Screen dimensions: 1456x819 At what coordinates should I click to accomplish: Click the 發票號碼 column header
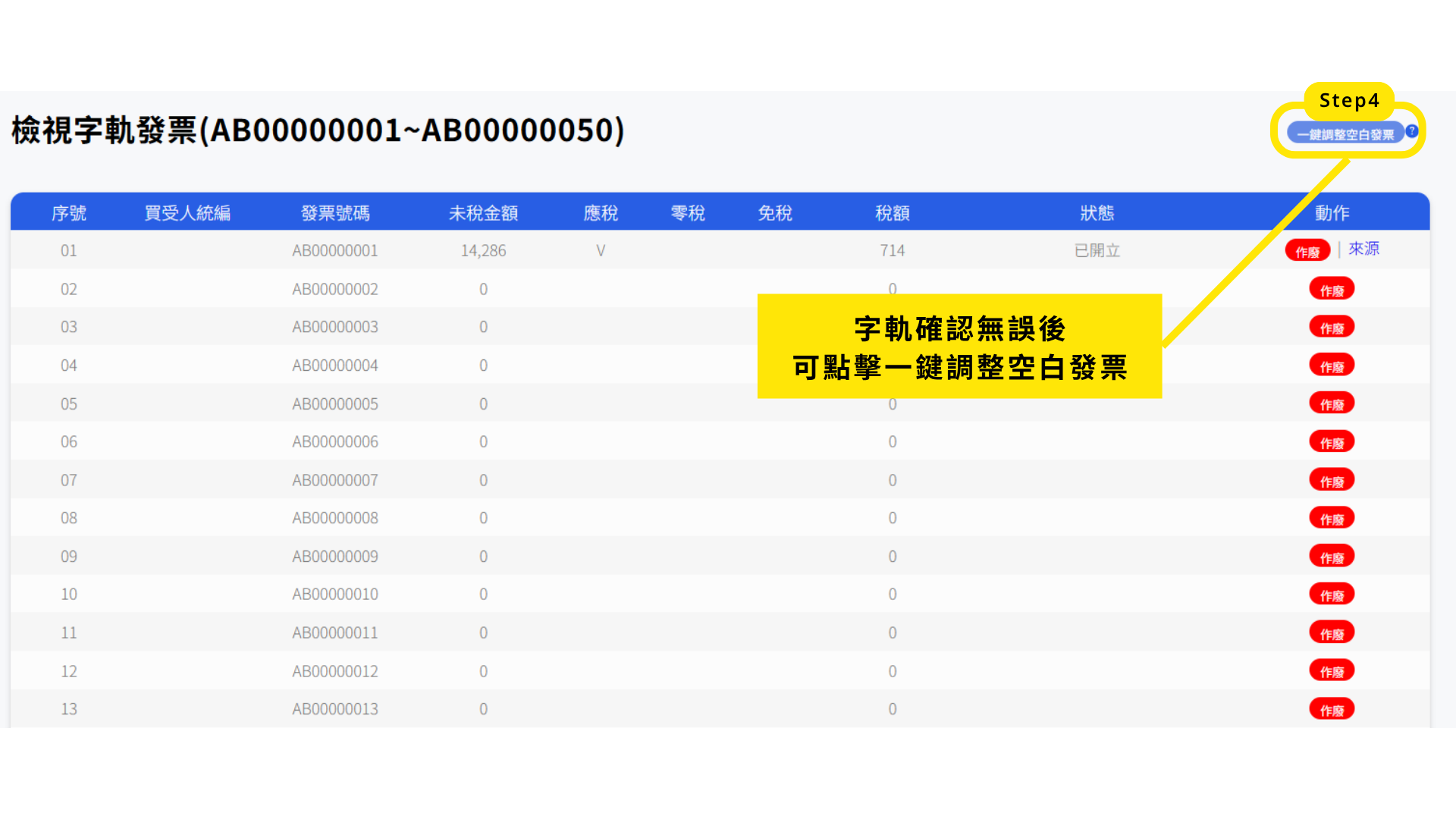pyautogui.click(x=335, y=213)
